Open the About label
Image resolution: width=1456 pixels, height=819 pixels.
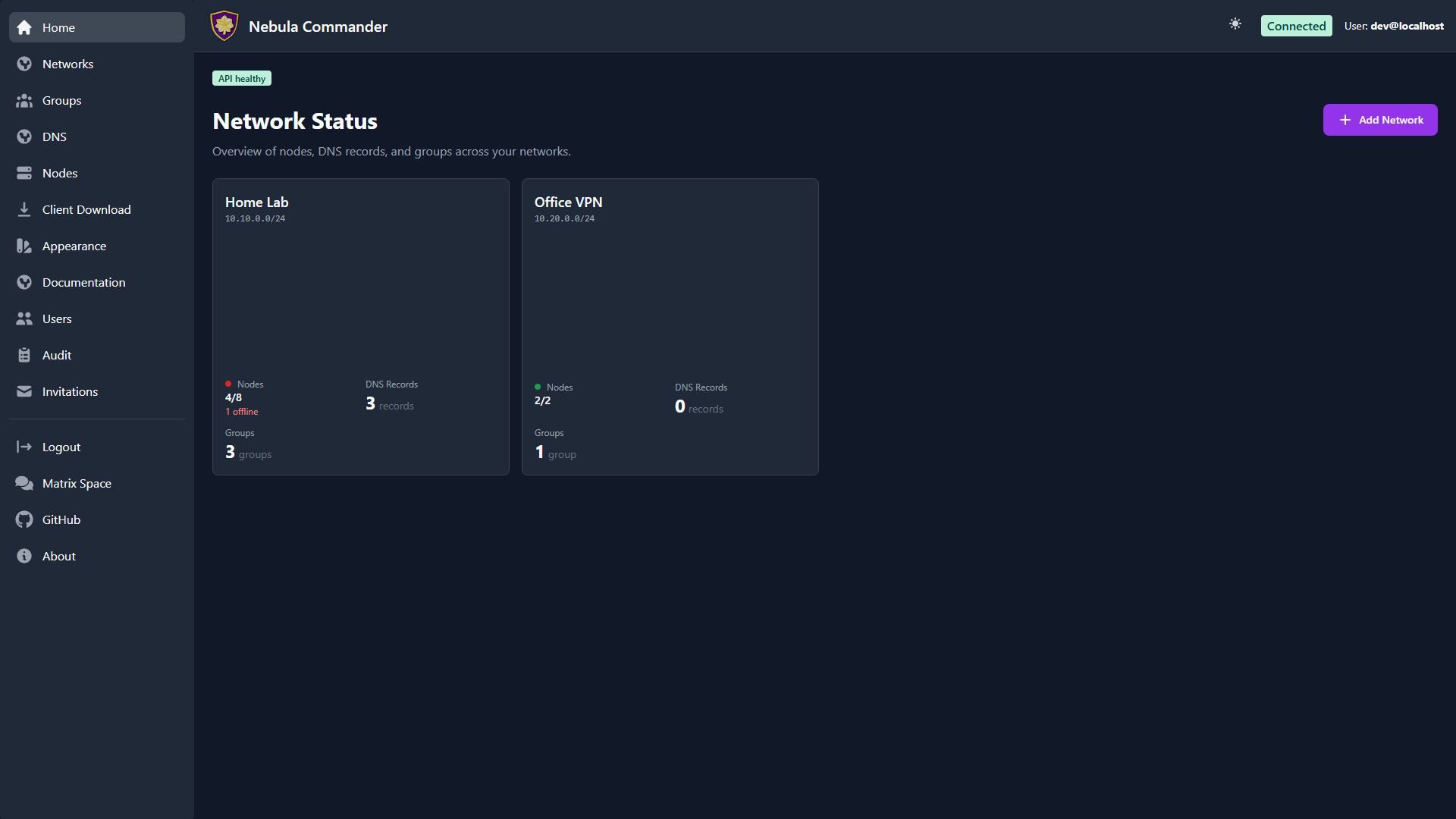click(59, 556)
